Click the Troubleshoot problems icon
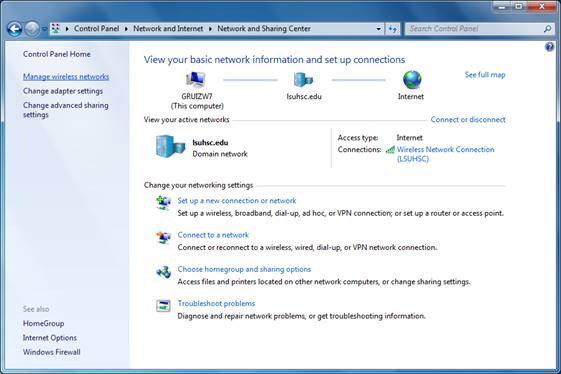 164,306
